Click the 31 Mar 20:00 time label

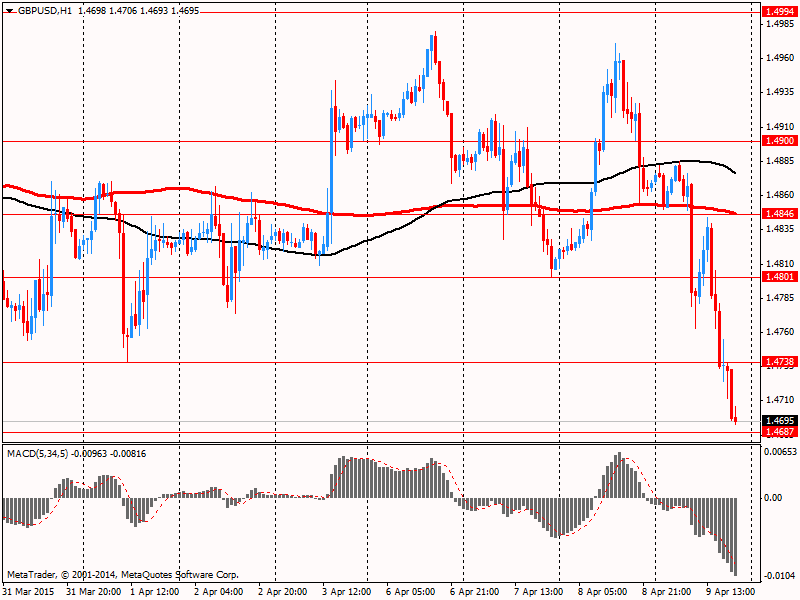[94, 592]
